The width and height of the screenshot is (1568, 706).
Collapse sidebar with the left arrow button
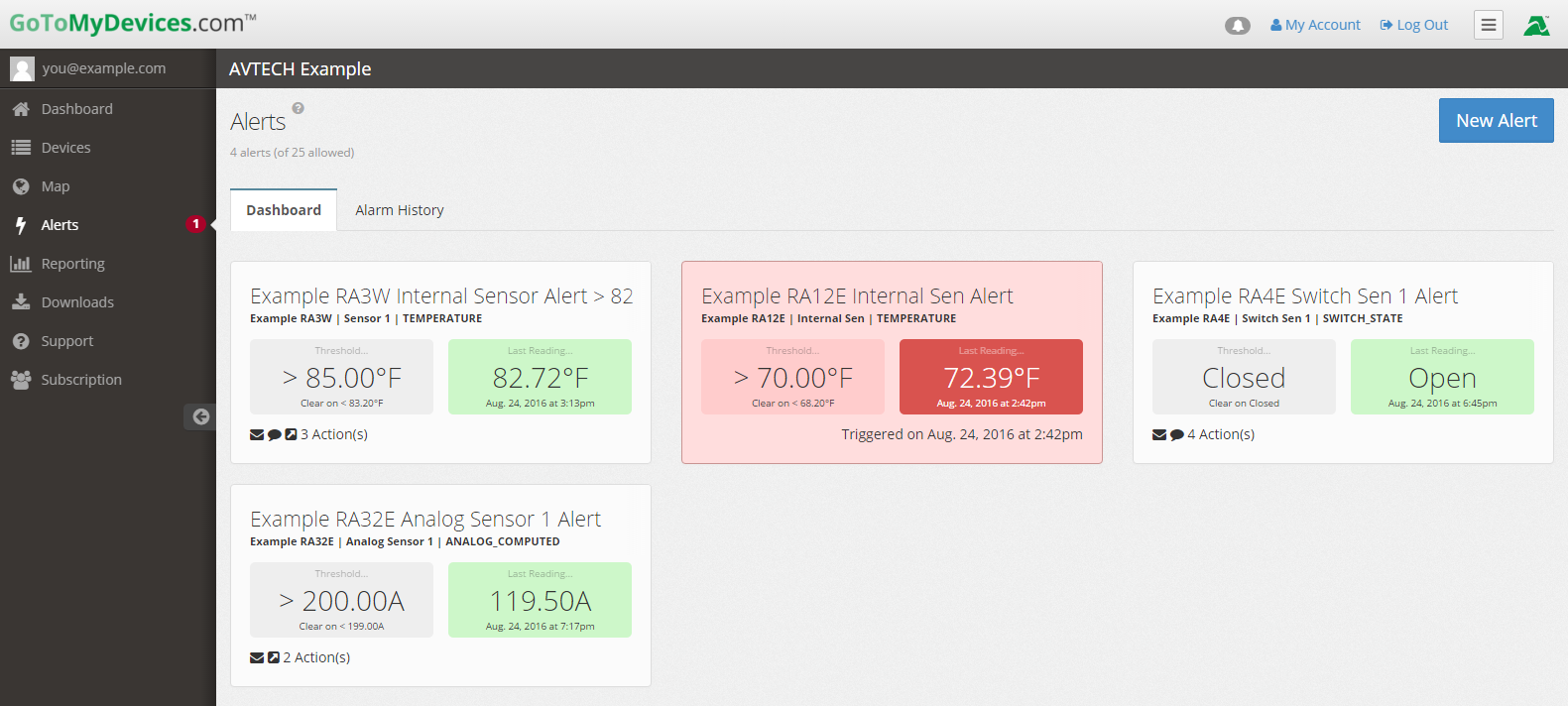(x=200, y=416)
